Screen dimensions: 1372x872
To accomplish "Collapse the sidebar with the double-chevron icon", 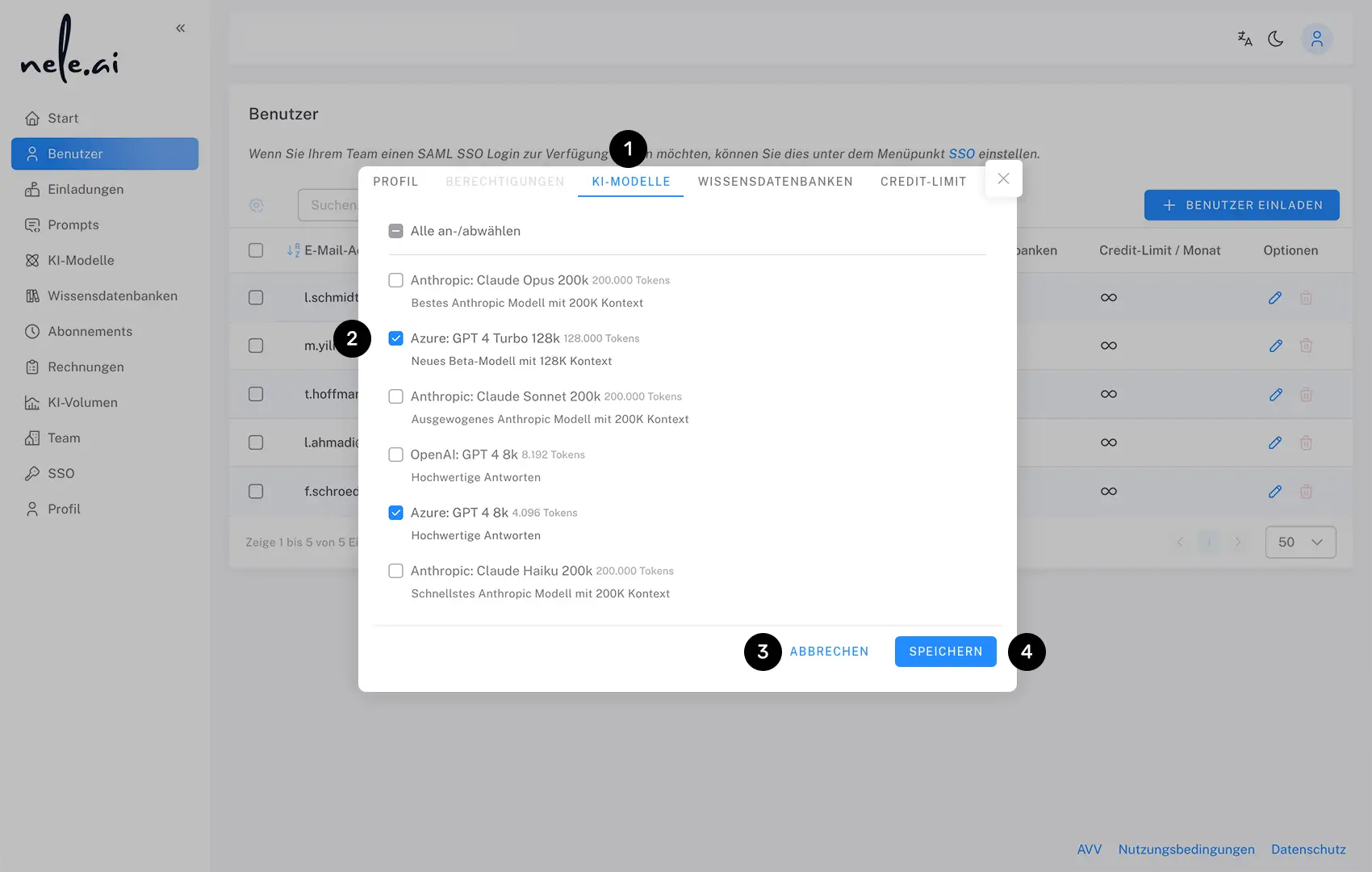I will [x=181, y=28].
